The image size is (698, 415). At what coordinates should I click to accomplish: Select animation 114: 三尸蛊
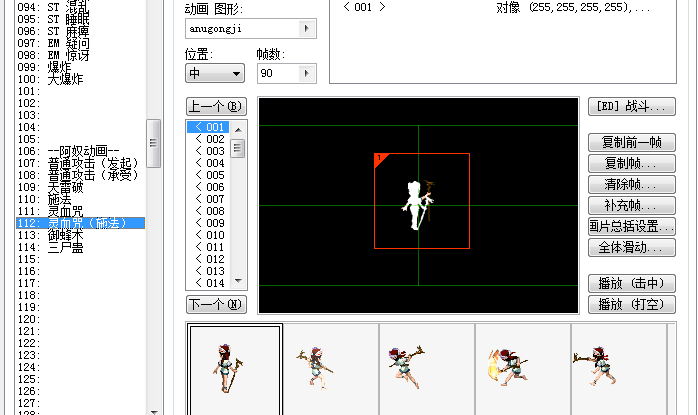click(81, 247)
